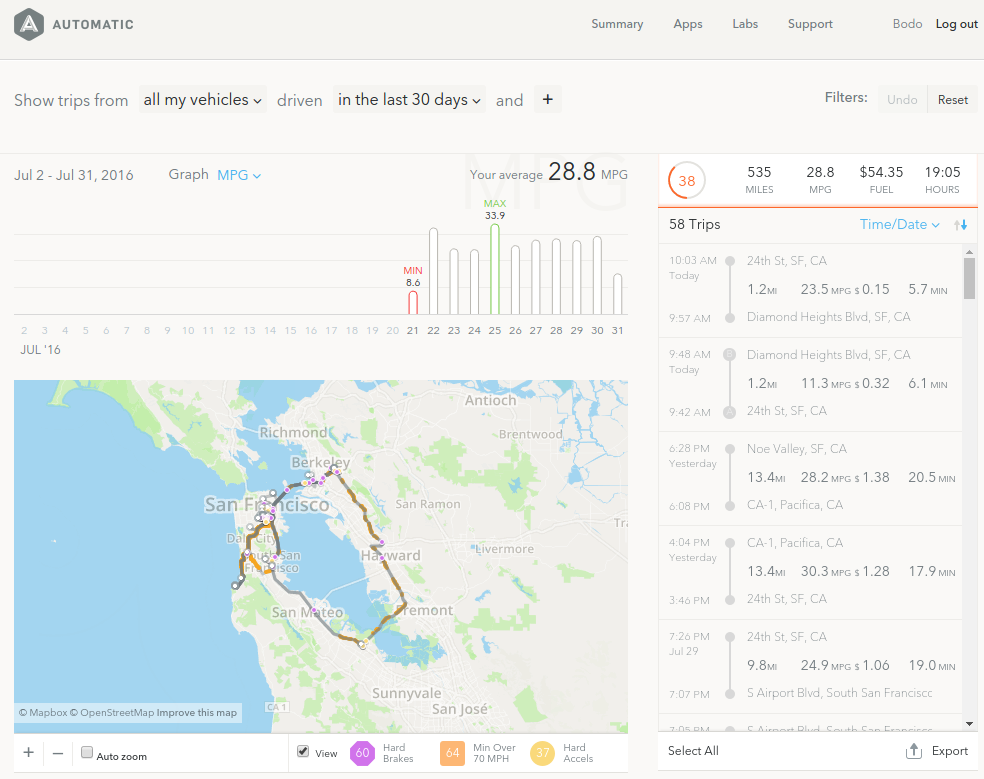Click the A marker at 9:42 AM
The width and height of the screenshot is (984, 779).
[729, 412]
